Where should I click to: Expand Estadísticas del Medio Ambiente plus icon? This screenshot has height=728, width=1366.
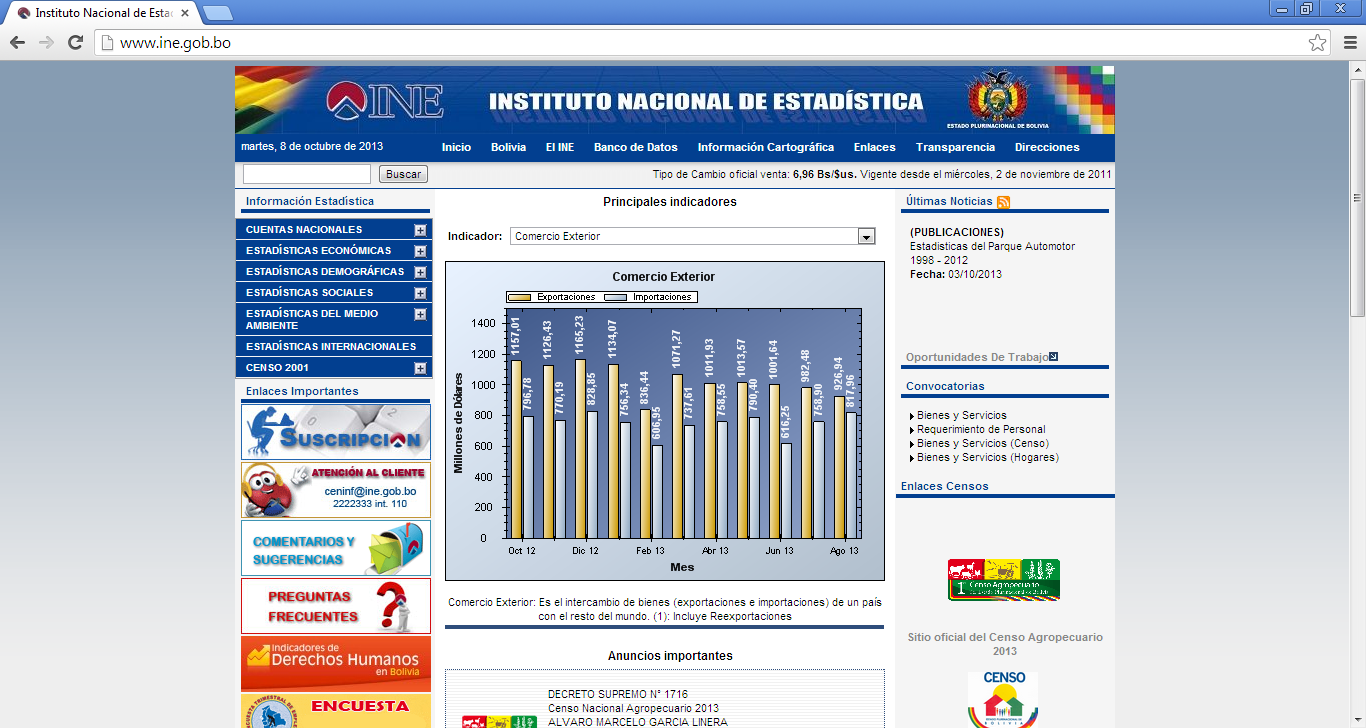(x=420, y=314)
